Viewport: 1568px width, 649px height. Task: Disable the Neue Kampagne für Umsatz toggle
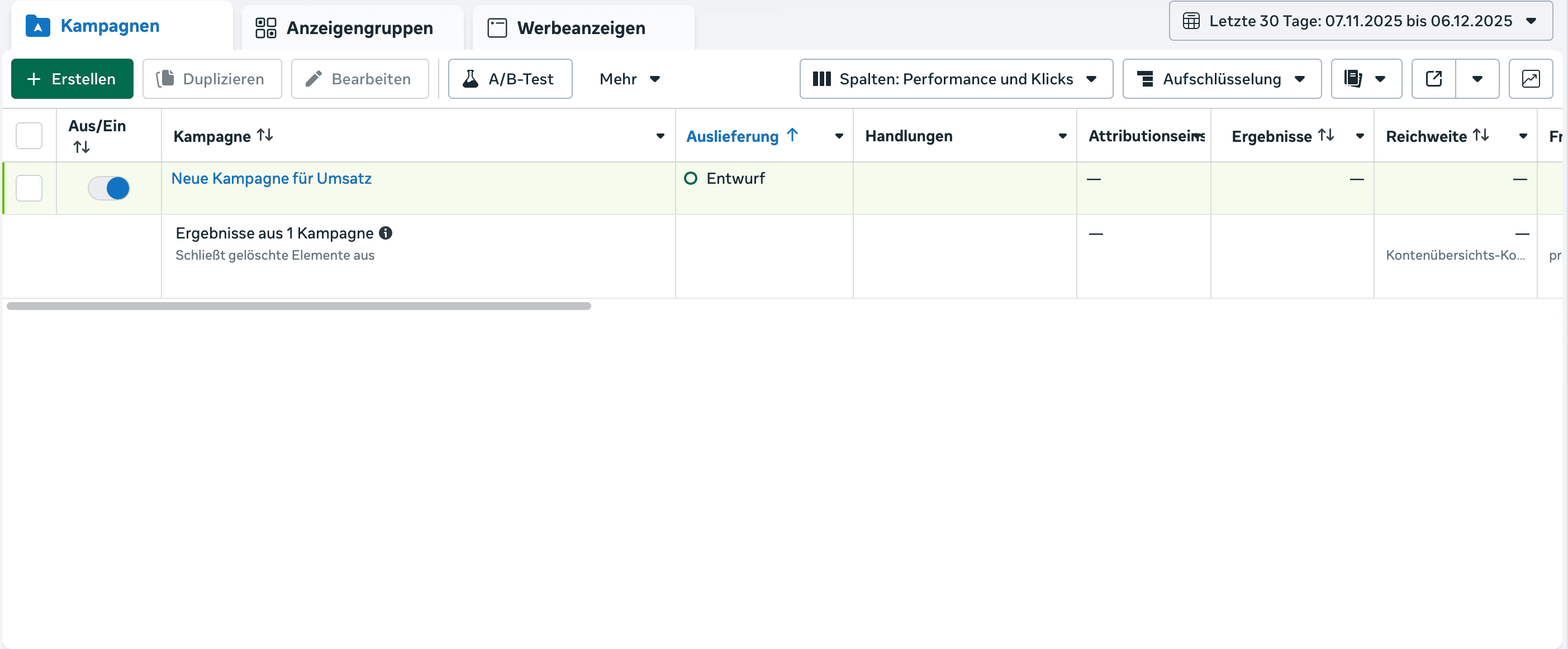[108, 188]
